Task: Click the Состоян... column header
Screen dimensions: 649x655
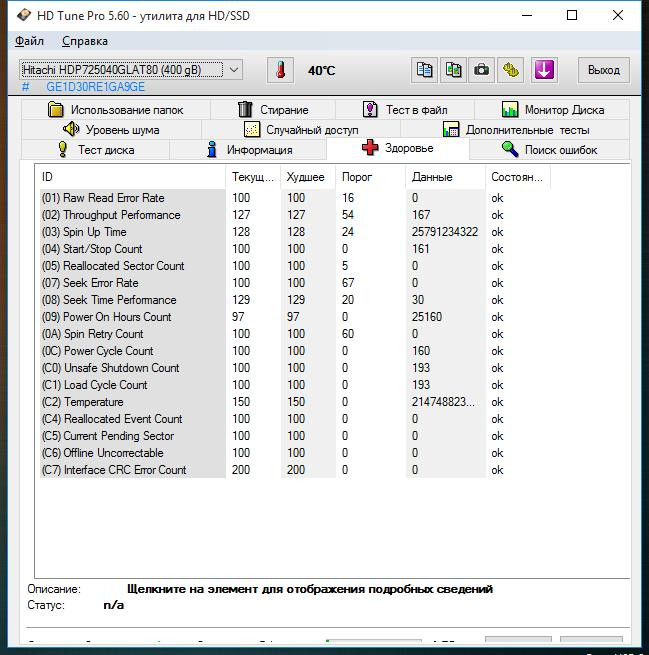Action: (x=518, y=177)
